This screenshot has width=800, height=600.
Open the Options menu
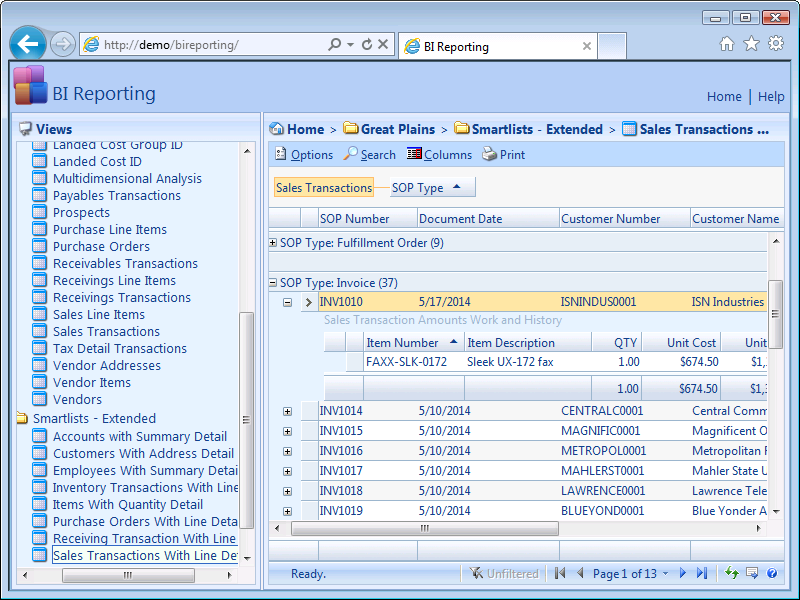click(304, 155)
